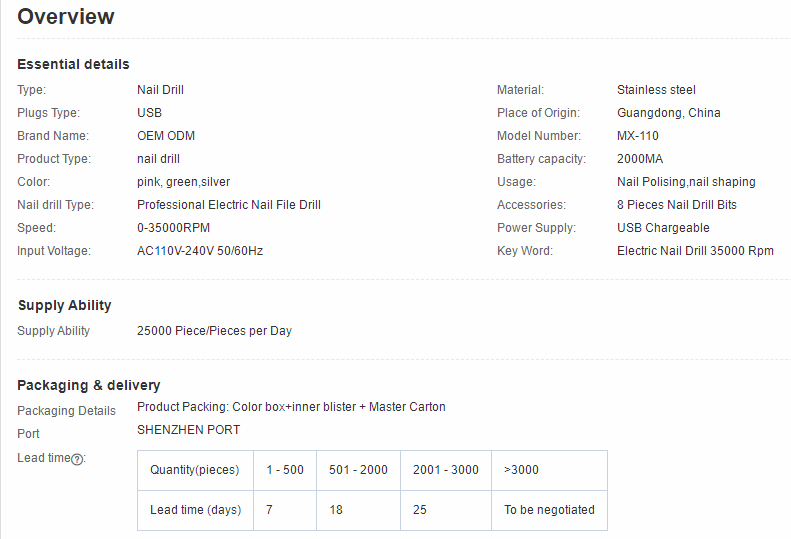Screen dimensions: 791x539
Task: Click the Lead time help question-mark icon
Action: coord(77,459)
